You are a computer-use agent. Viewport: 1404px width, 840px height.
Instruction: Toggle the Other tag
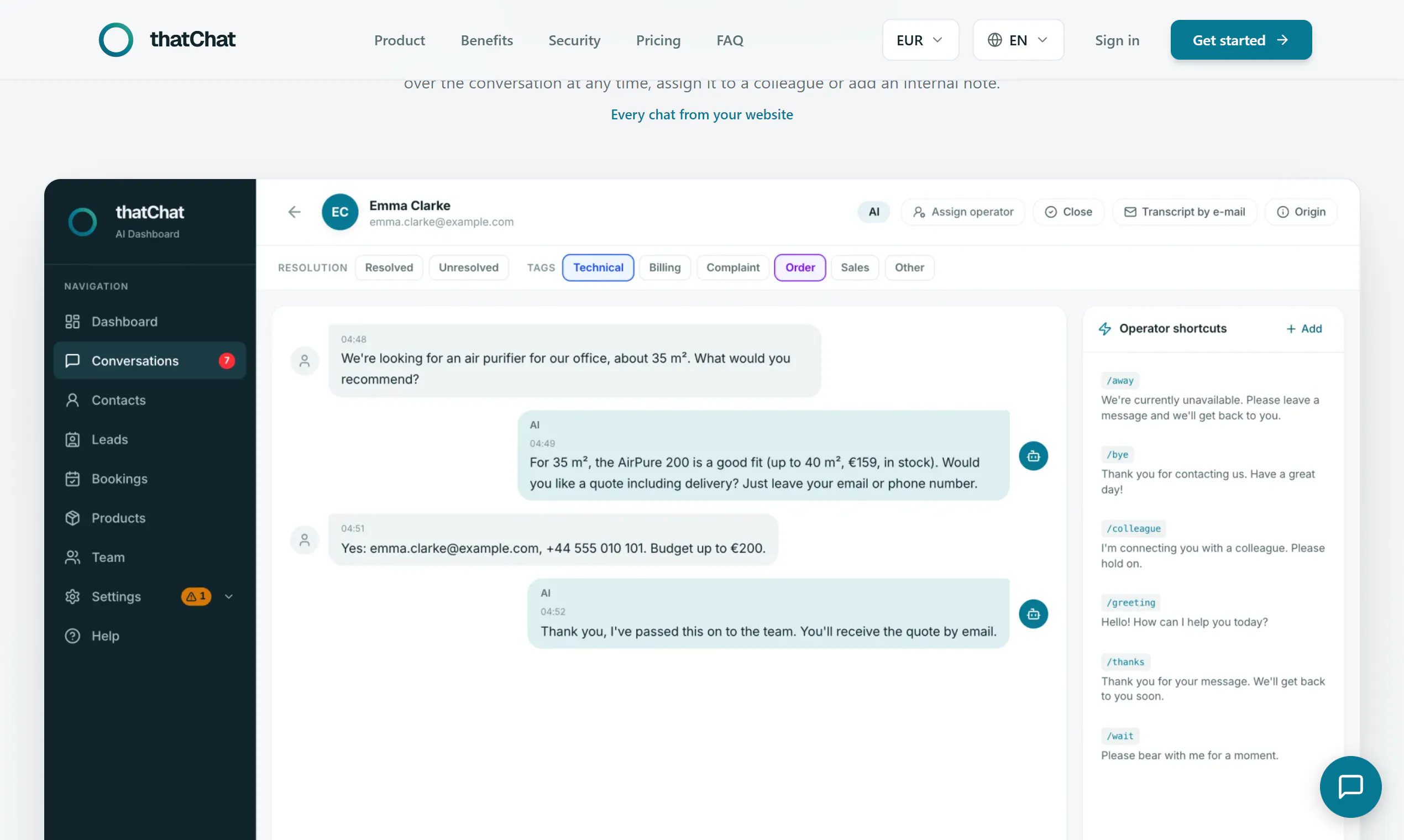tap(909, 267)
